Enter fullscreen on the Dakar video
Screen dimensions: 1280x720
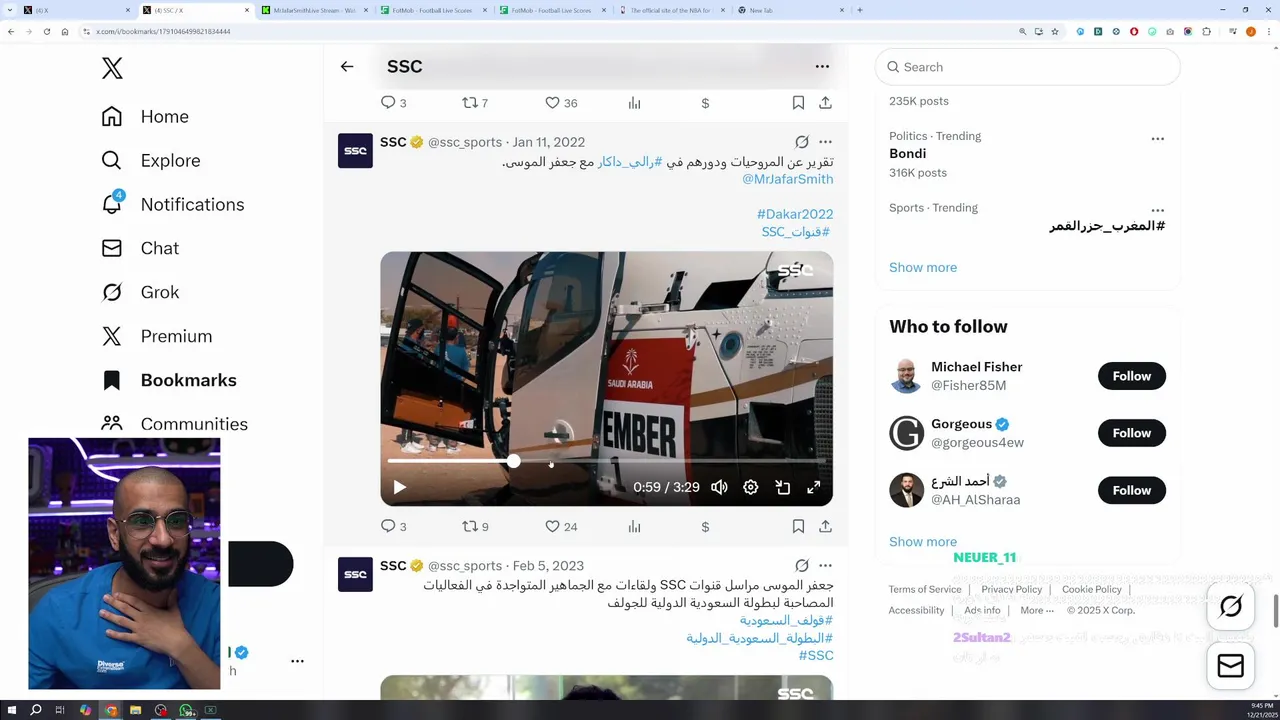[x=814, y=487]
